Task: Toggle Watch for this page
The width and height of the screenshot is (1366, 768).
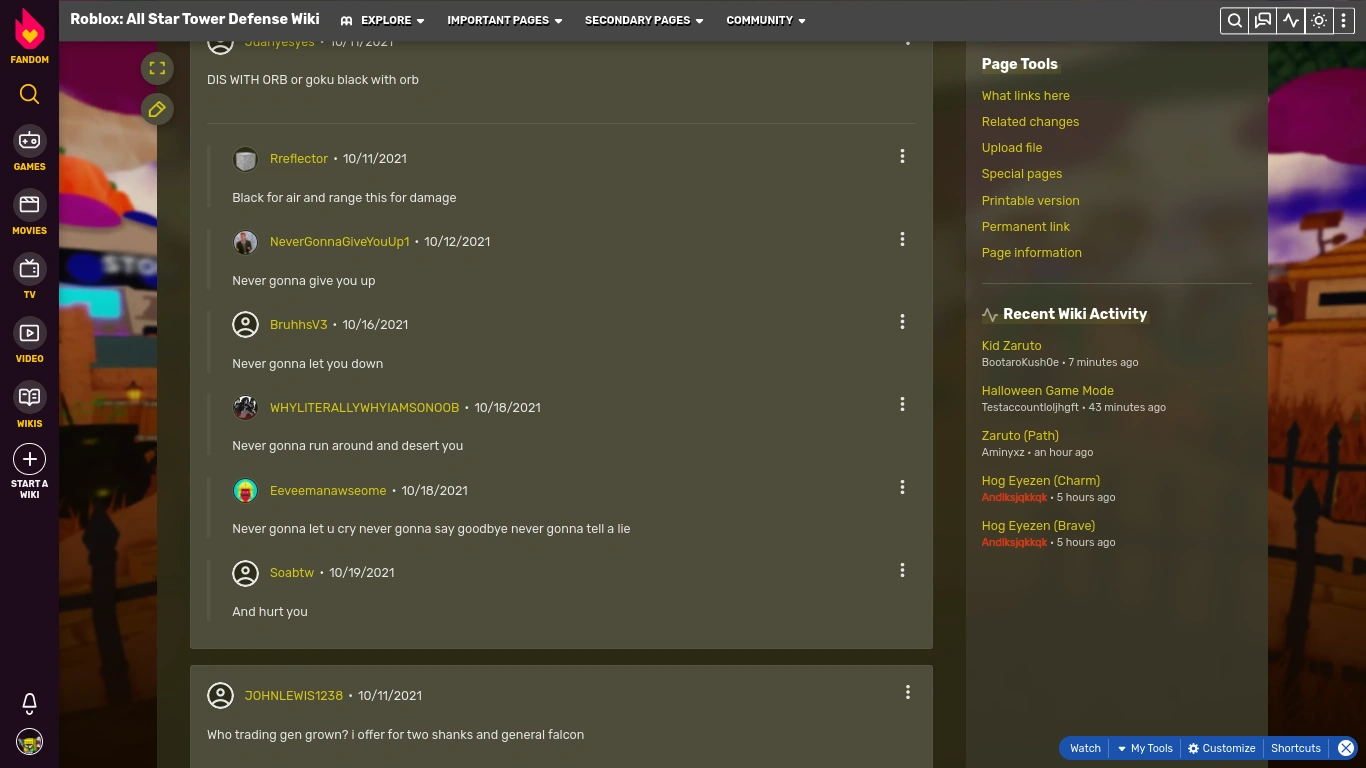Action: click(x=1085, y=748)
